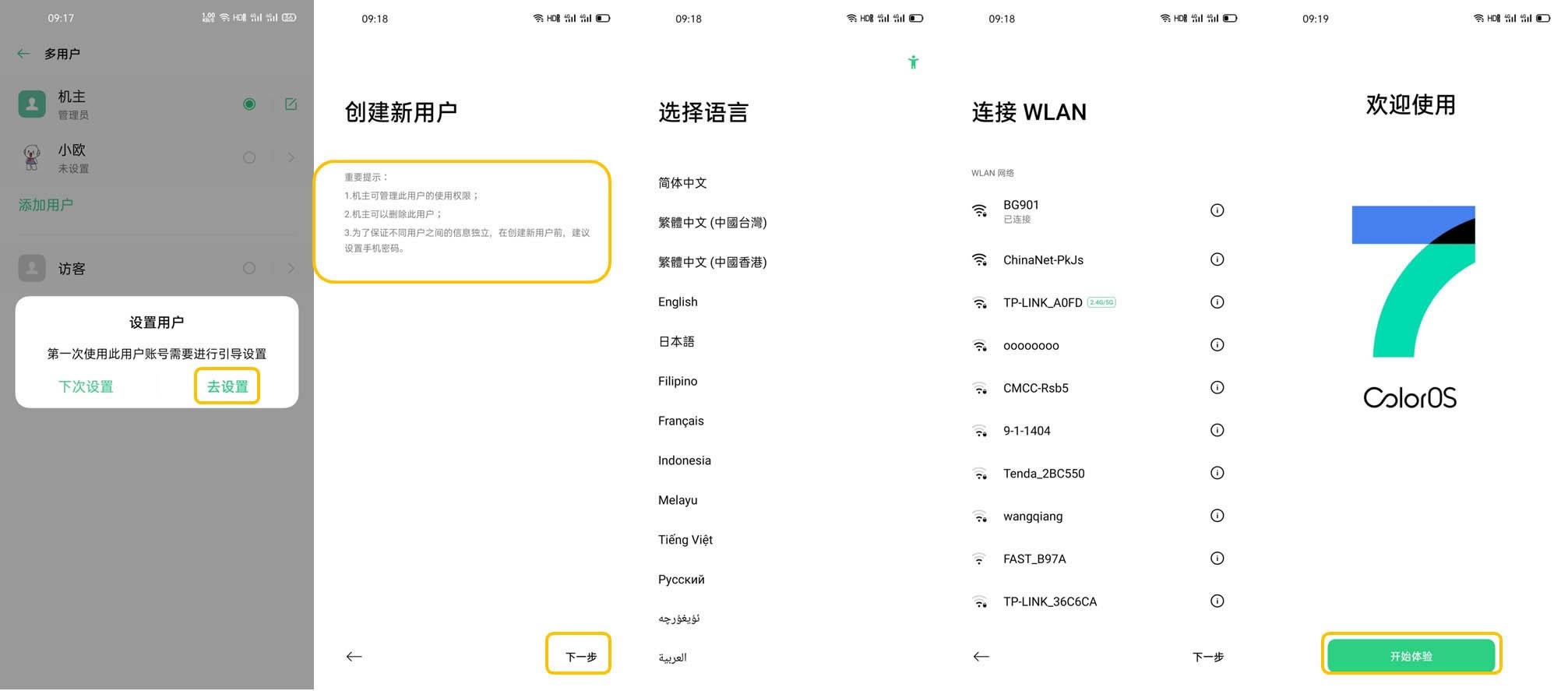Show info for wangqiang network
The image size is (1568, 691).
point(1217,516)
